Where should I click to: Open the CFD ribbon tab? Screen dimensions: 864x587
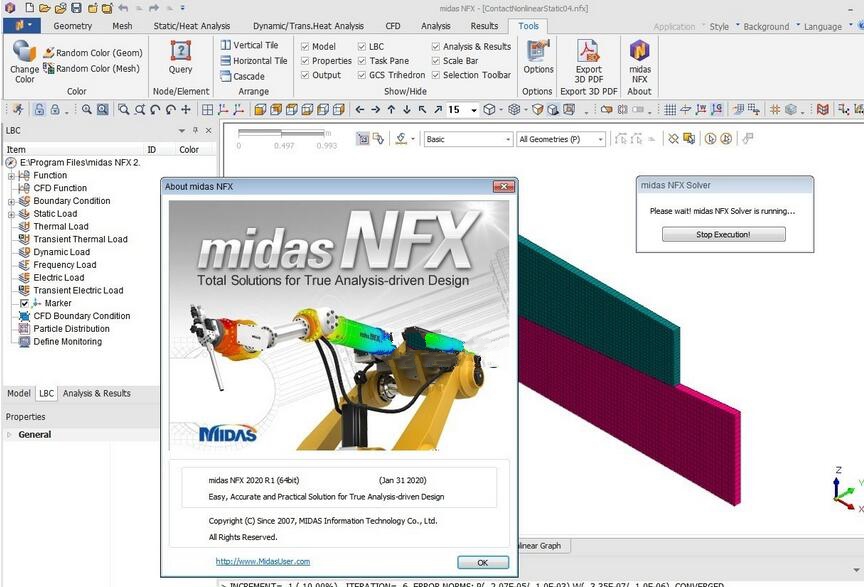click(393, 26)
